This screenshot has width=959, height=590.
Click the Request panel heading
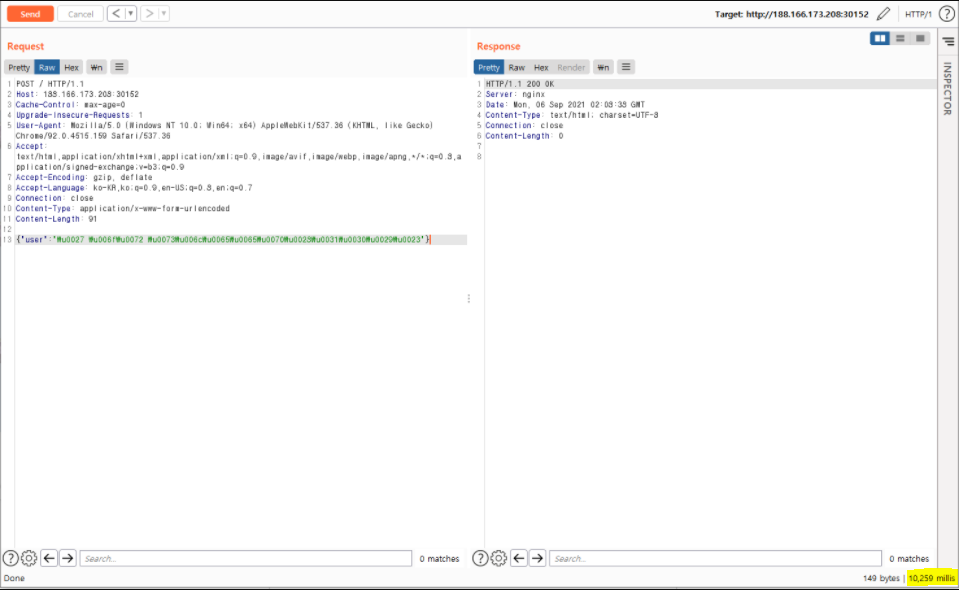pos(26,46)
